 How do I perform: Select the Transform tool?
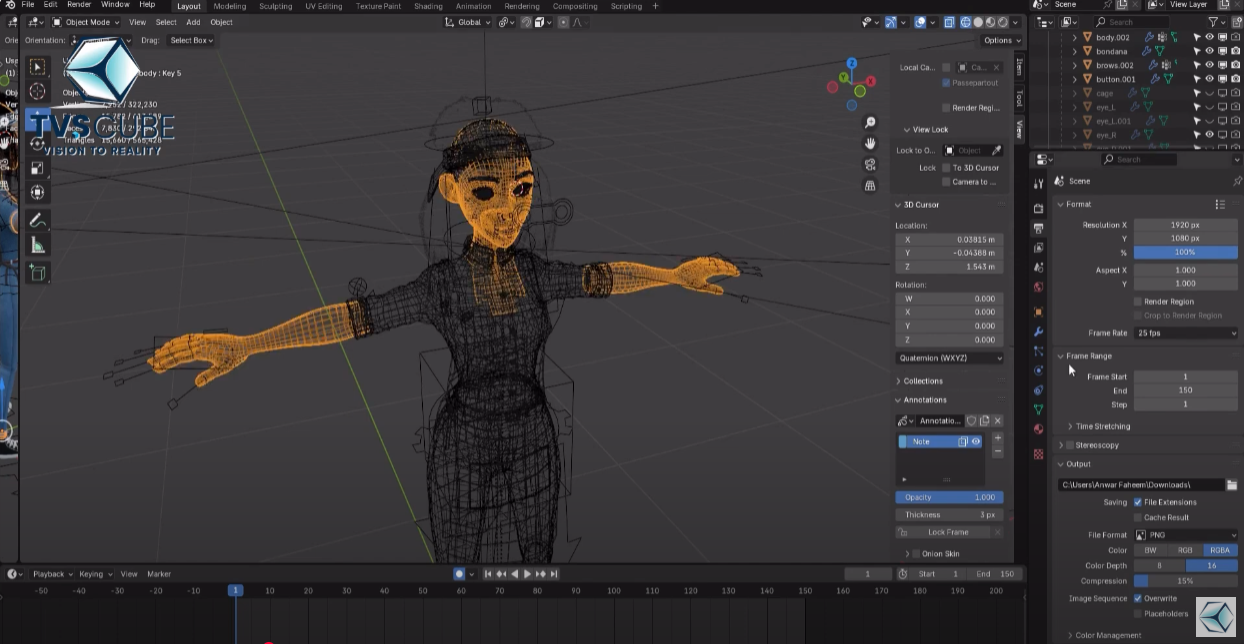click(x=37, y=192)
